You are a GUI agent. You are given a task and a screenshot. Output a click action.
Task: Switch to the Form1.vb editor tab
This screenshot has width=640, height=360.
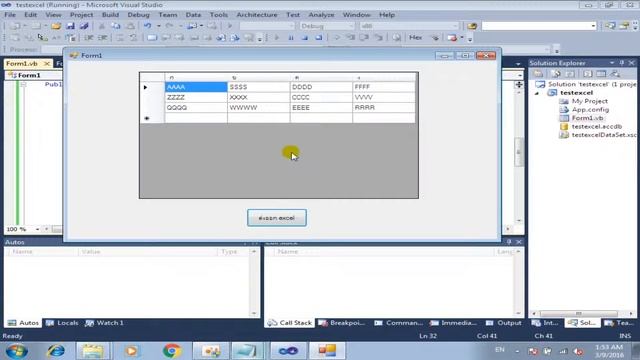pos(22,64)
